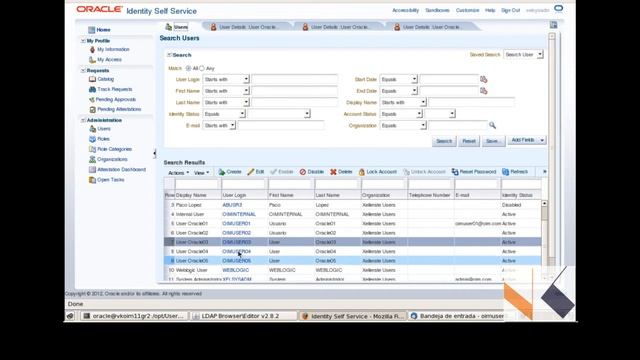This screenshot has height=360, width=640.
Task: Open OIMUSER01 user login link
Action: coord(236,224)
